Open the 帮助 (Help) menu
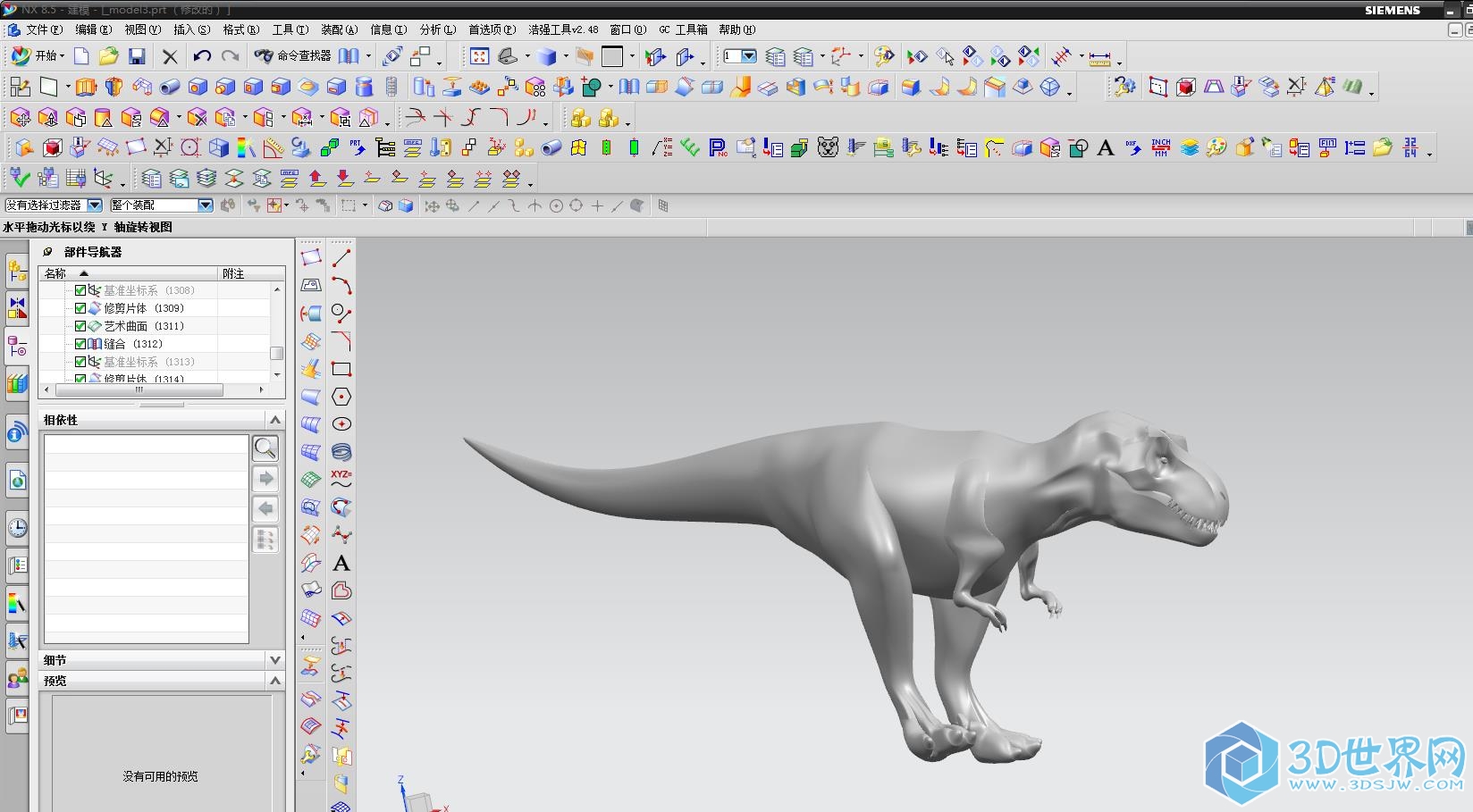 (736, 29)
